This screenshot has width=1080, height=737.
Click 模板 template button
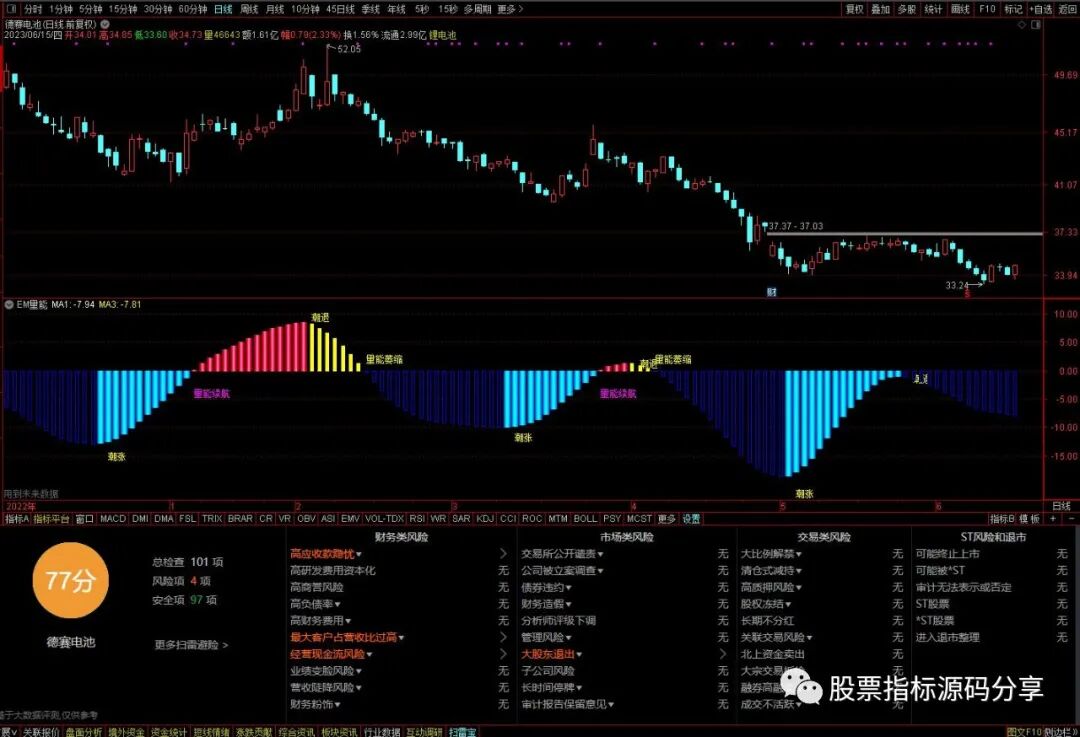pos(1030,519)
